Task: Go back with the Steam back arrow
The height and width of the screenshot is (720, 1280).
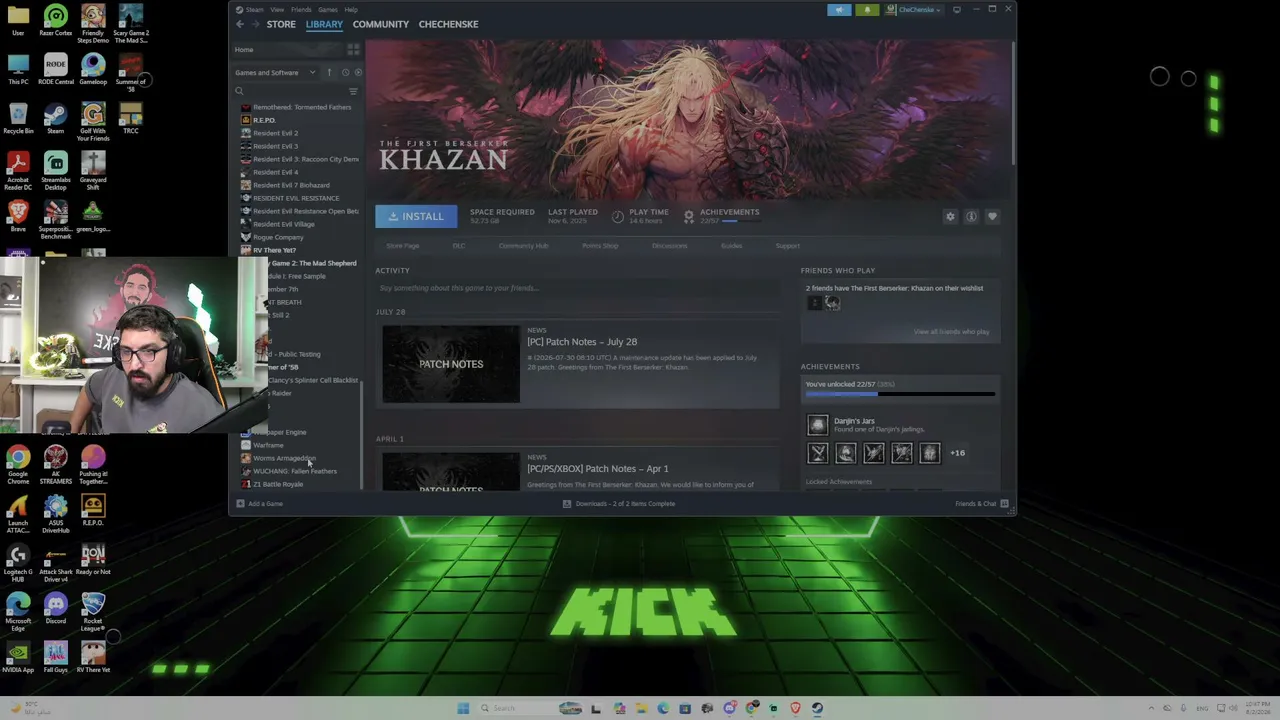Action: pyautogui.click(x=240, y=24)
